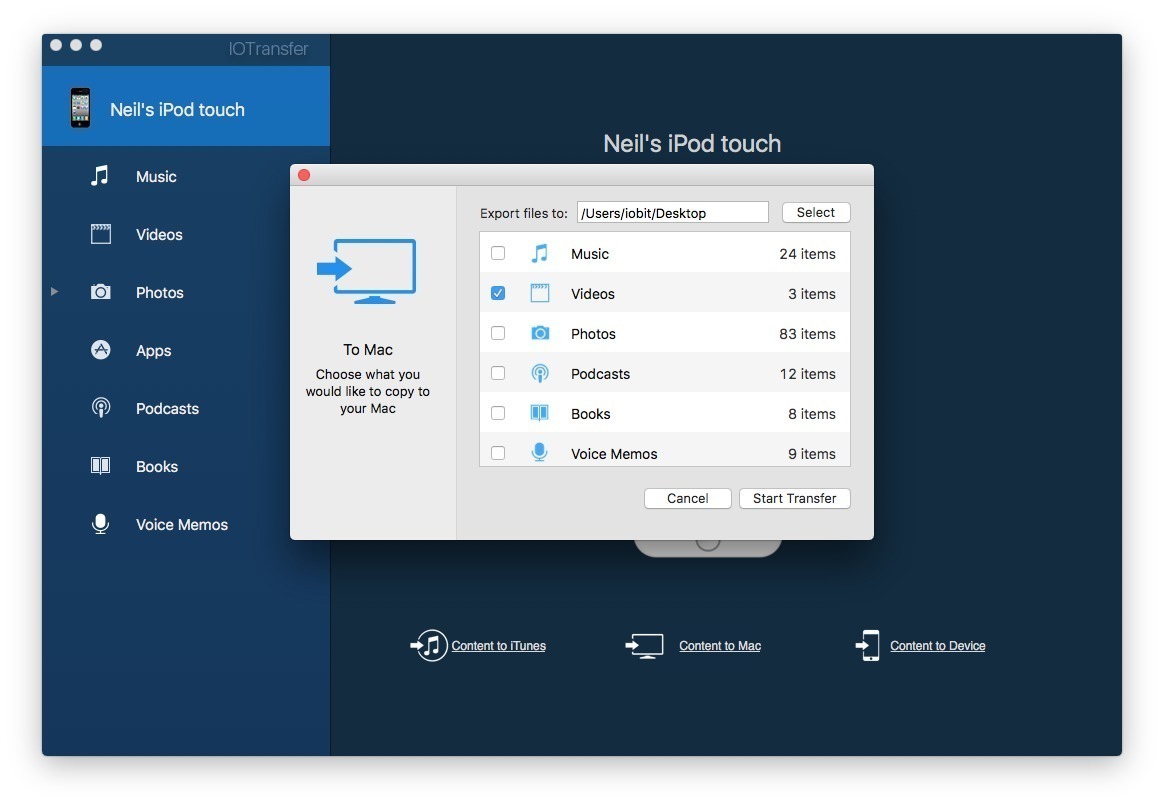Click the Music note icon in export list
This screenshot has height=806, width=1164.
click(540, 253)
